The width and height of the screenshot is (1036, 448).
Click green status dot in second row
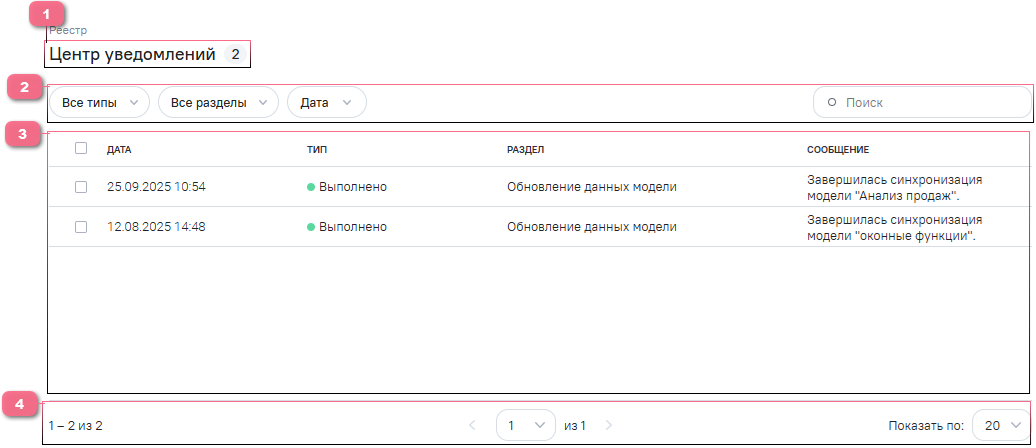(x=311, y=227)
